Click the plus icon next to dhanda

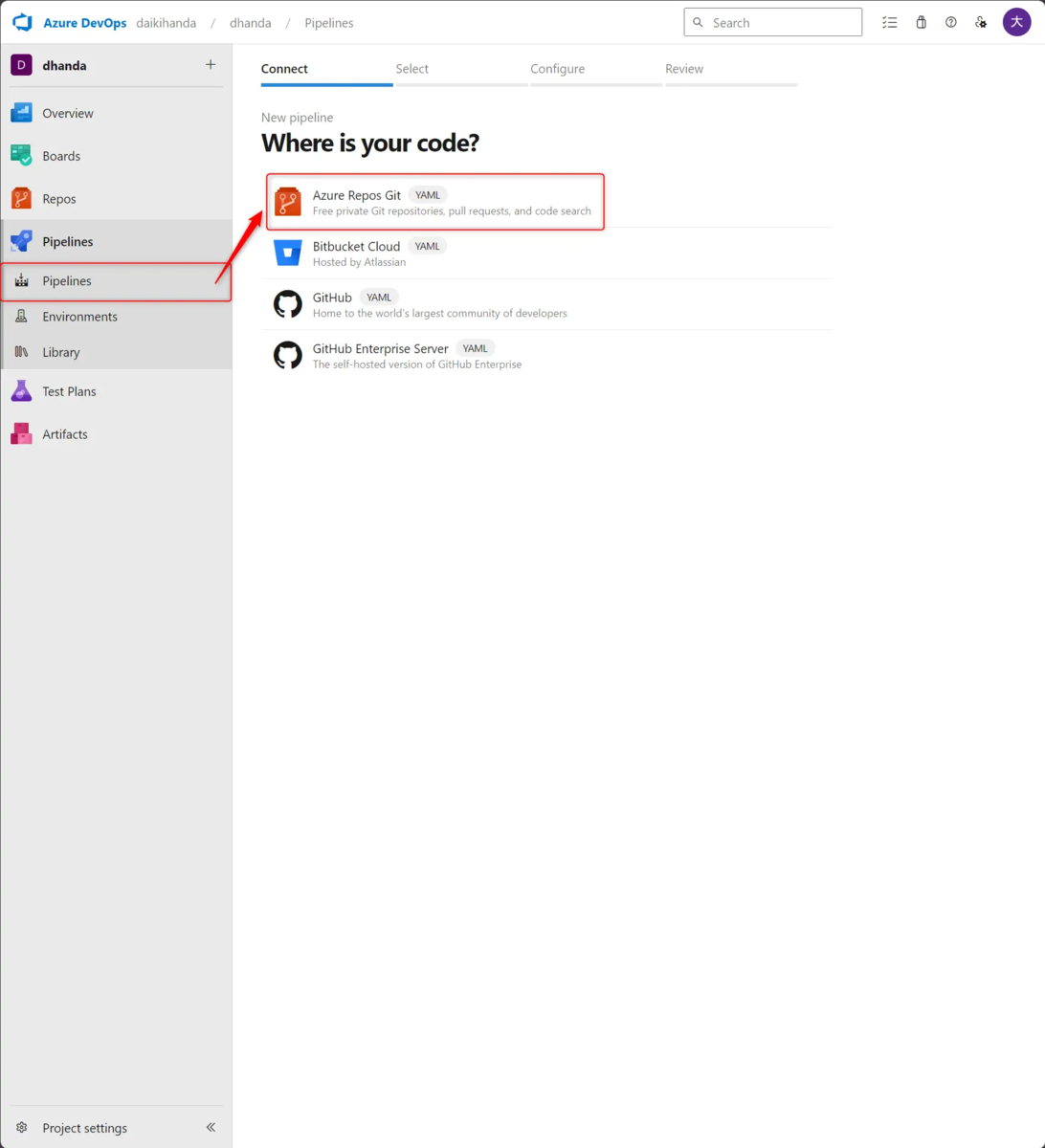click(211, 65)
